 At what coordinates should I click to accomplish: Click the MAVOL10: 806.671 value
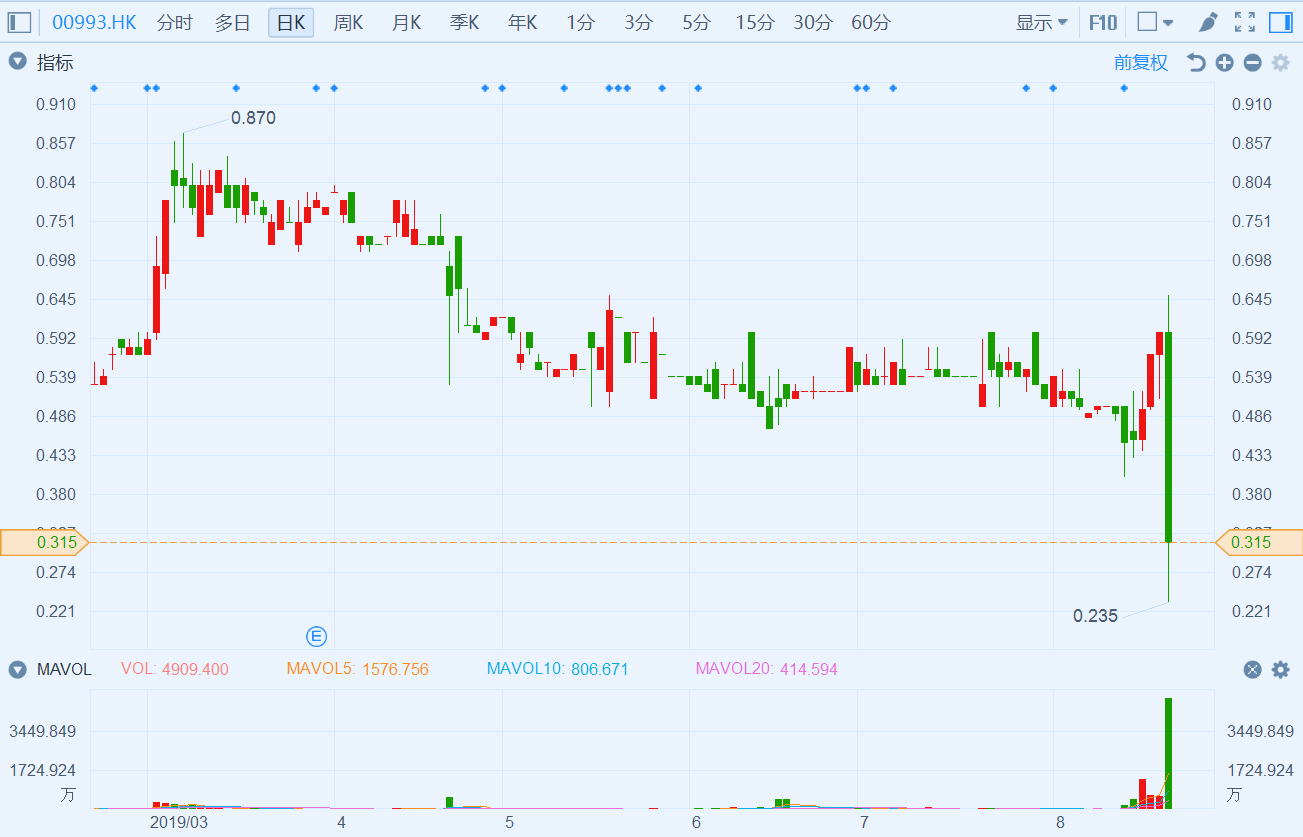pyautogui.click(x=558, y=669)
